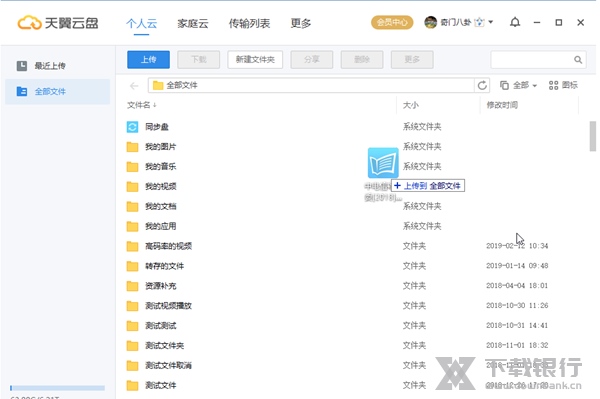Open the user account dropdown arrow
The height and width of the screenshot is (399, 600).
pos(491,22)
